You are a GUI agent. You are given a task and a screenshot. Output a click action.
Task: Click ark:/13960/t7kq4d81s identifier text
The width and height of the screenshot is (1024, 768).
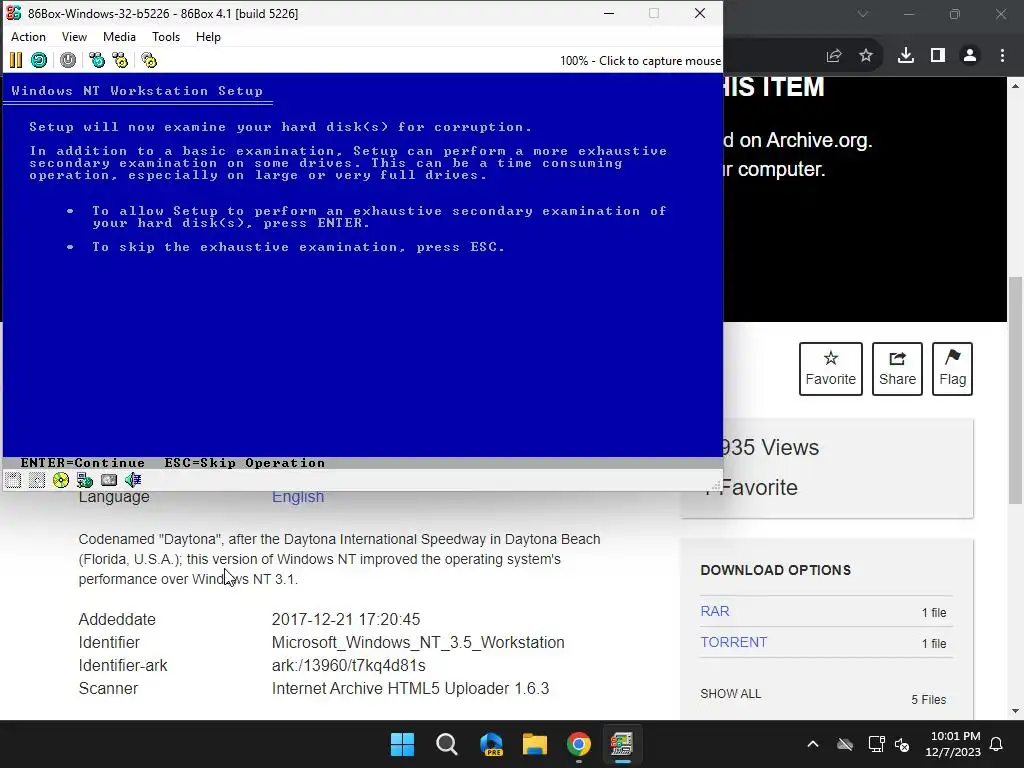(x=349, y=665)
